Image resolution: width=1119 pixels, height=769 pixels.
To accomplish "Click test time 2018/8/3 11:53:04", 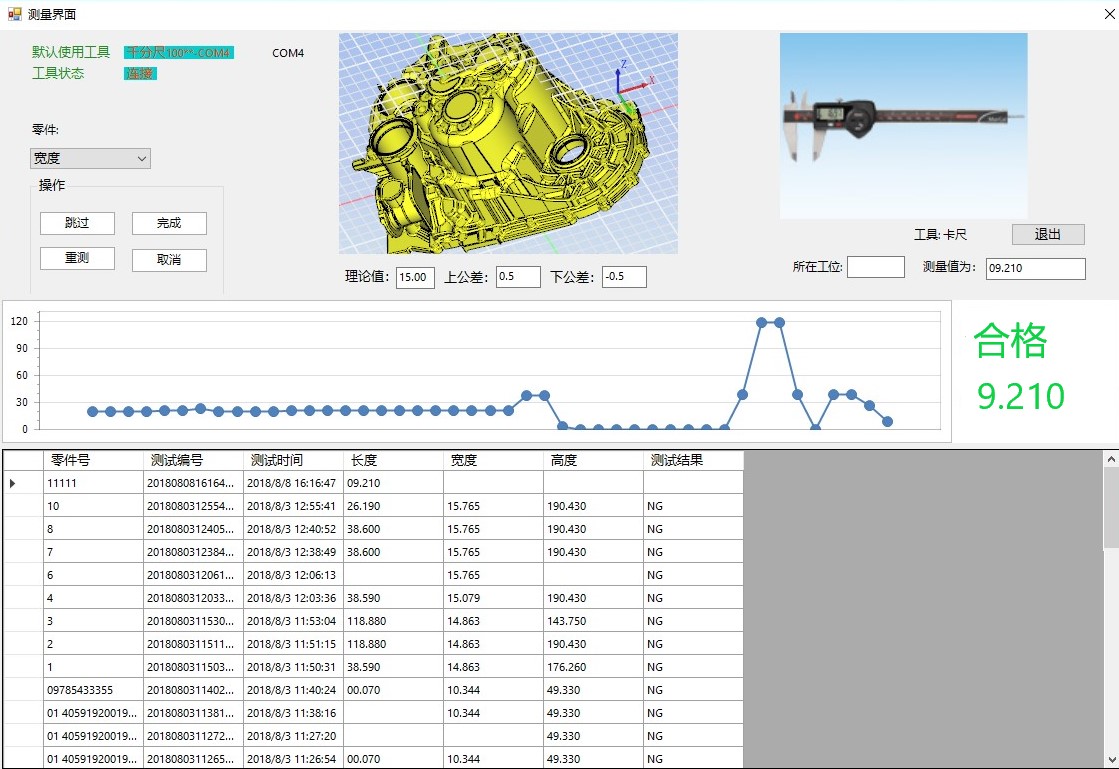I will (x=293, y=621).
